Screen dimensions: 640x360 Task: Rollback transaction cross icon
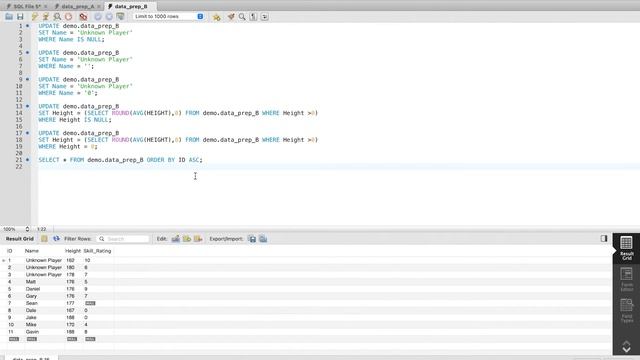(x=109, y=17)
